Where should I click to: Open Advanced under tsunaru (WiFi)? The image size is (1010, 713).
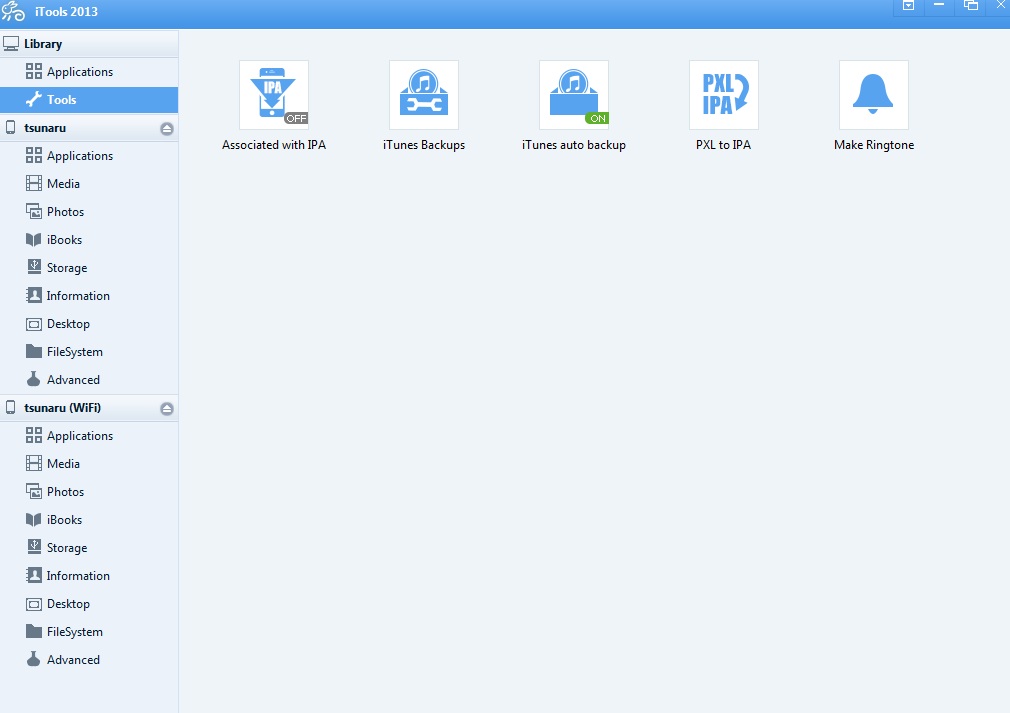pyautogui.click(x=89, y=660)
